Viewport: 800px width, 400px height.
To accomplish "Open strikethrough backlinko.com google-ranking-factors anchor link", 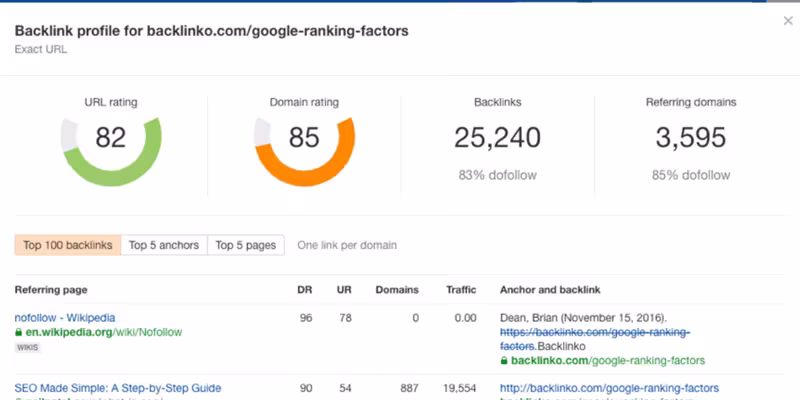I will (595, 339).
